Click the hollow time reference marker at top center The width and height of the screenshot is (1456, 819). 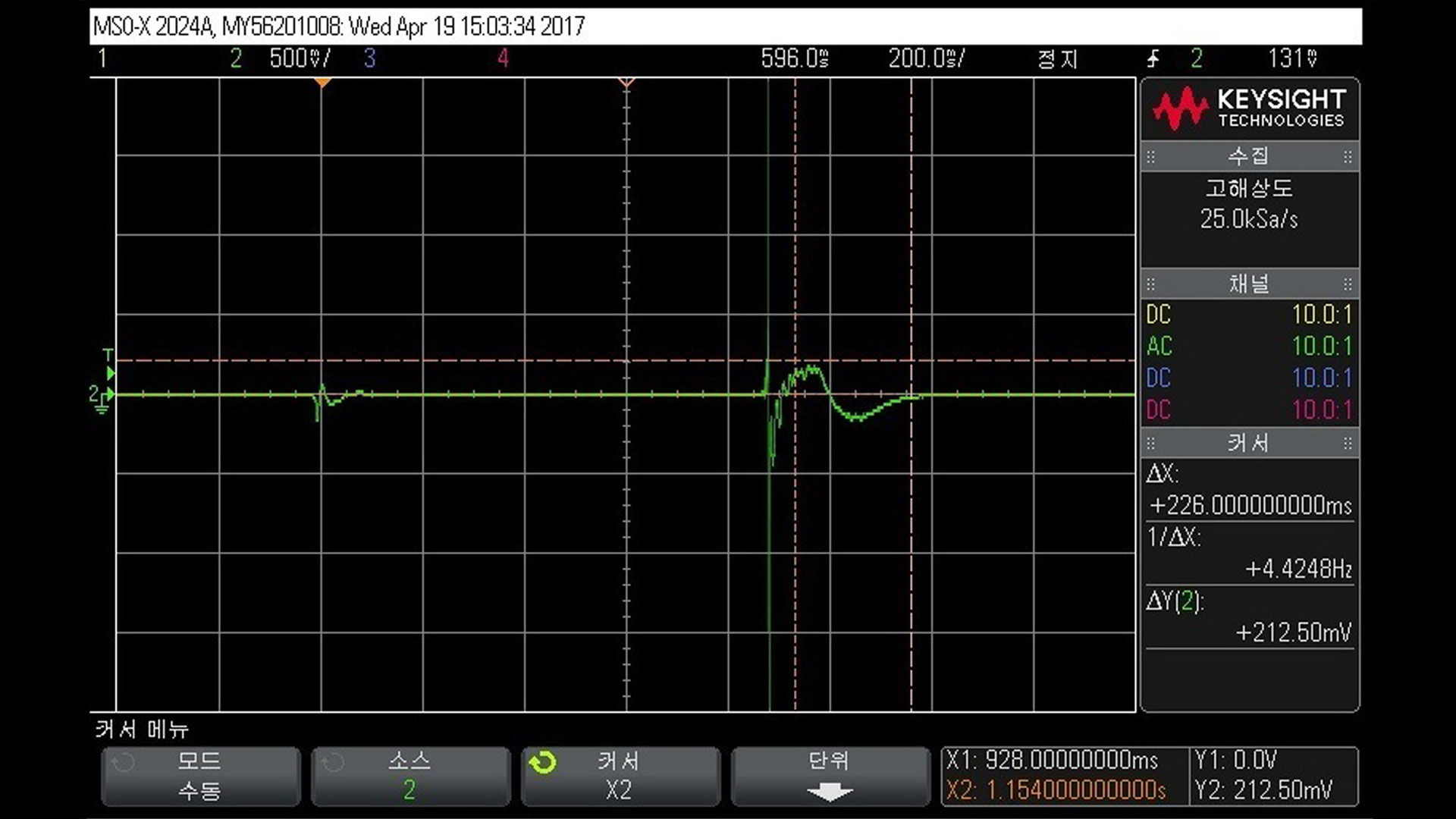coord(626,82)
